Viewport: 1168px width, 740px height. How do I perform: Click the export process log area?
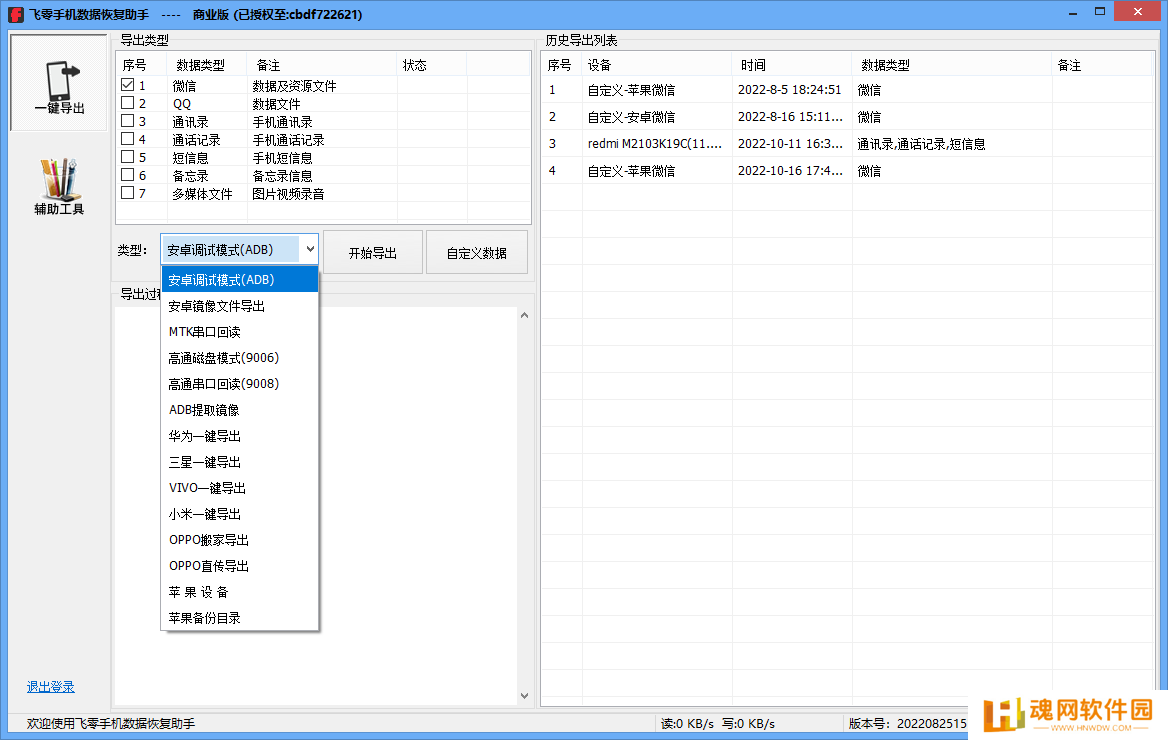[316, 505]
